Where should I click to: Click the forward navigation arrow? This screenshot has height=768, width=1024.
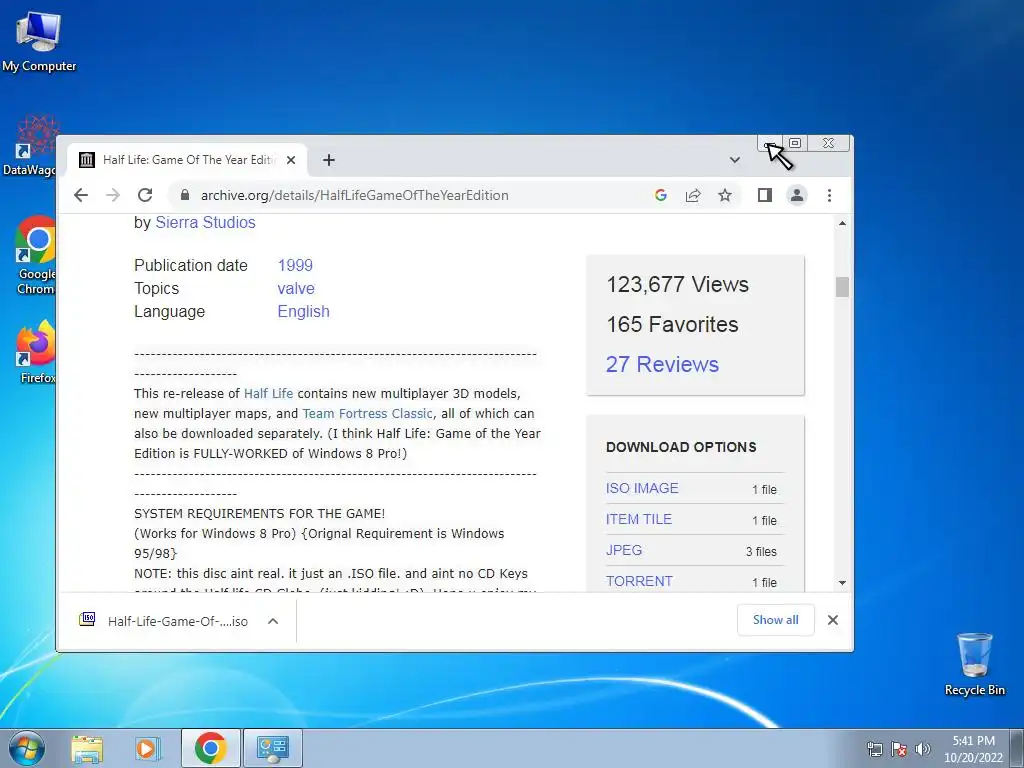(113, 195)
